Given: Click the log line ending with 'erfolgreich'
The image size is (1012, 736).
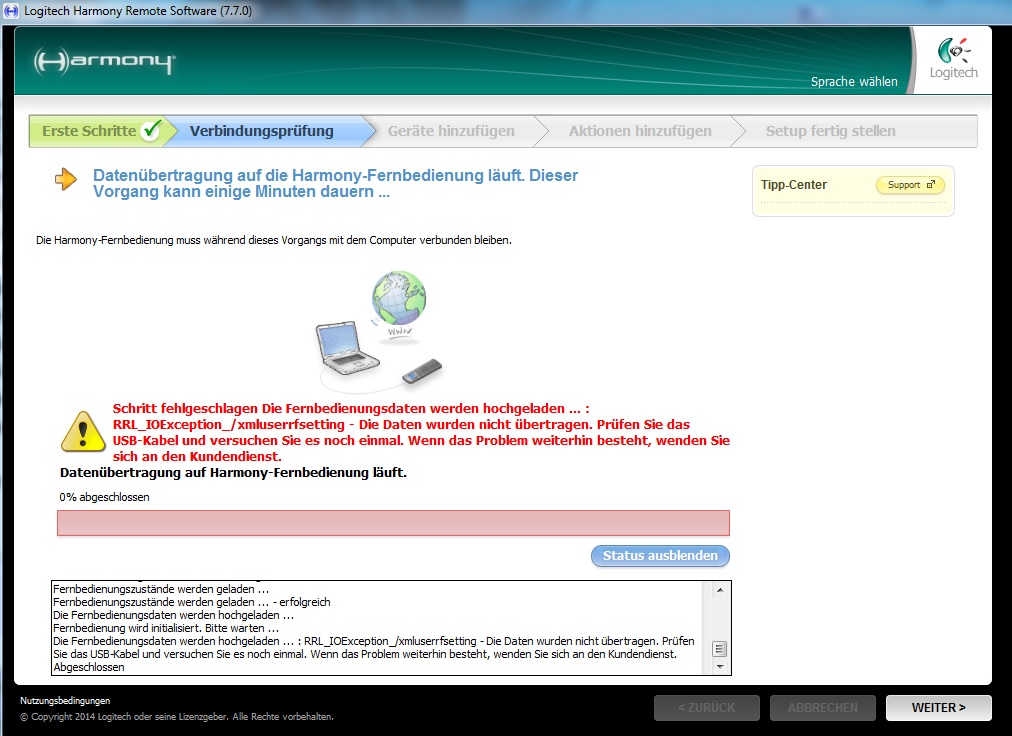Looking at the screenshot, I should [x=192, y=602].
